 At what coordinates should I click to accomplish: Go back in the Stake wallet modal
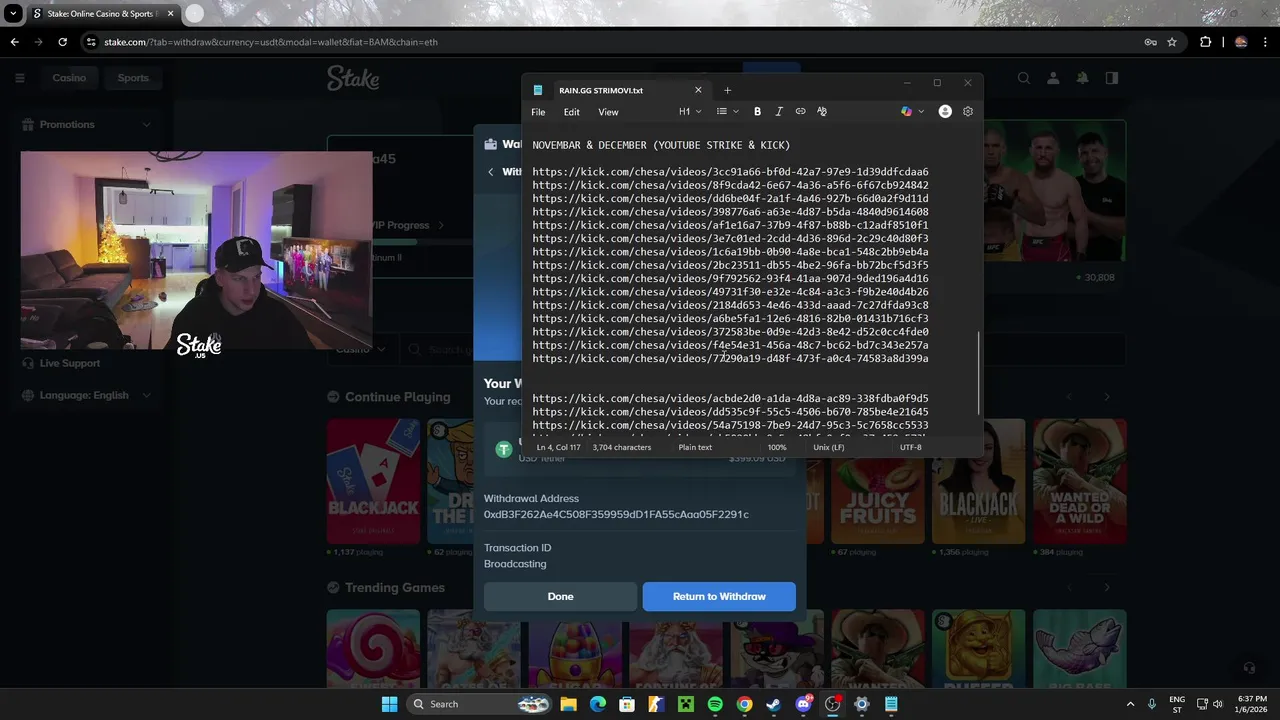(491, 172)
